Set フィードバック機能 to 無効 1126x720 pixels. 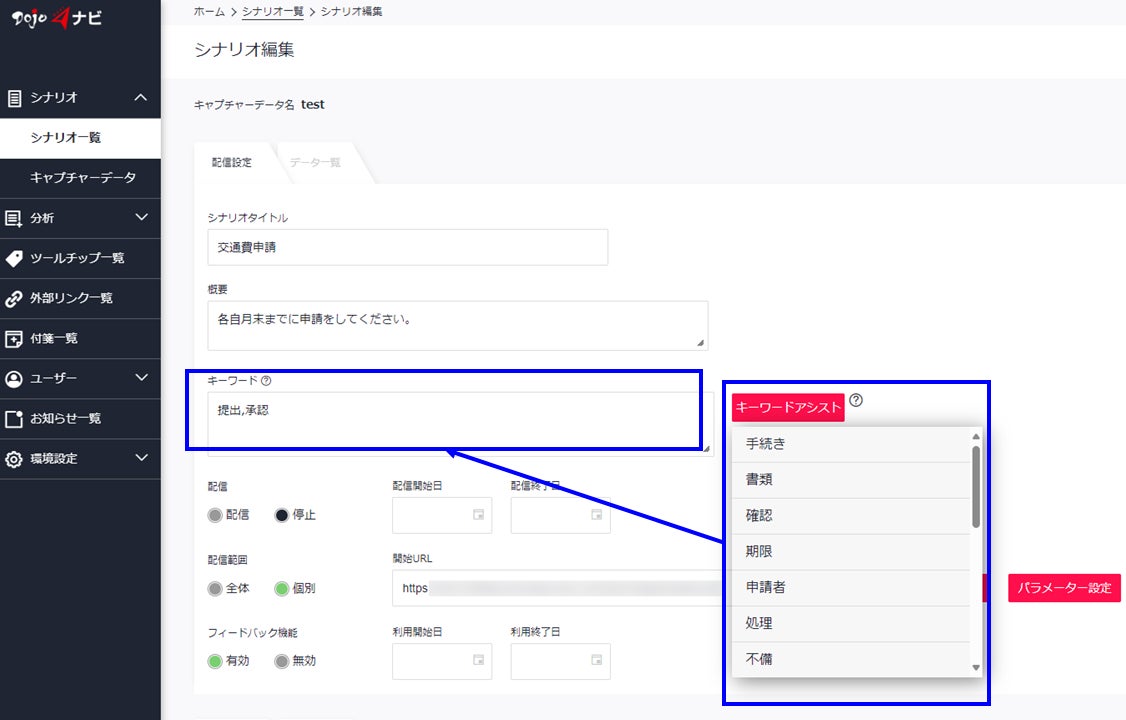(282, 661)
